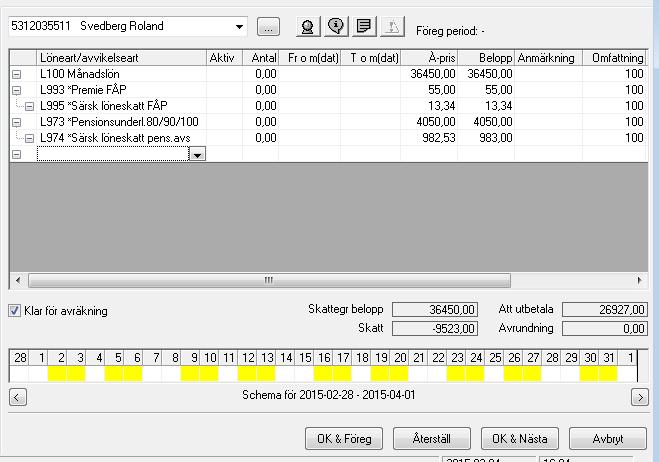
Task: Collapse the L974 *Särsk löneskatt pens.avs node
Action: (x=29, y=138)
